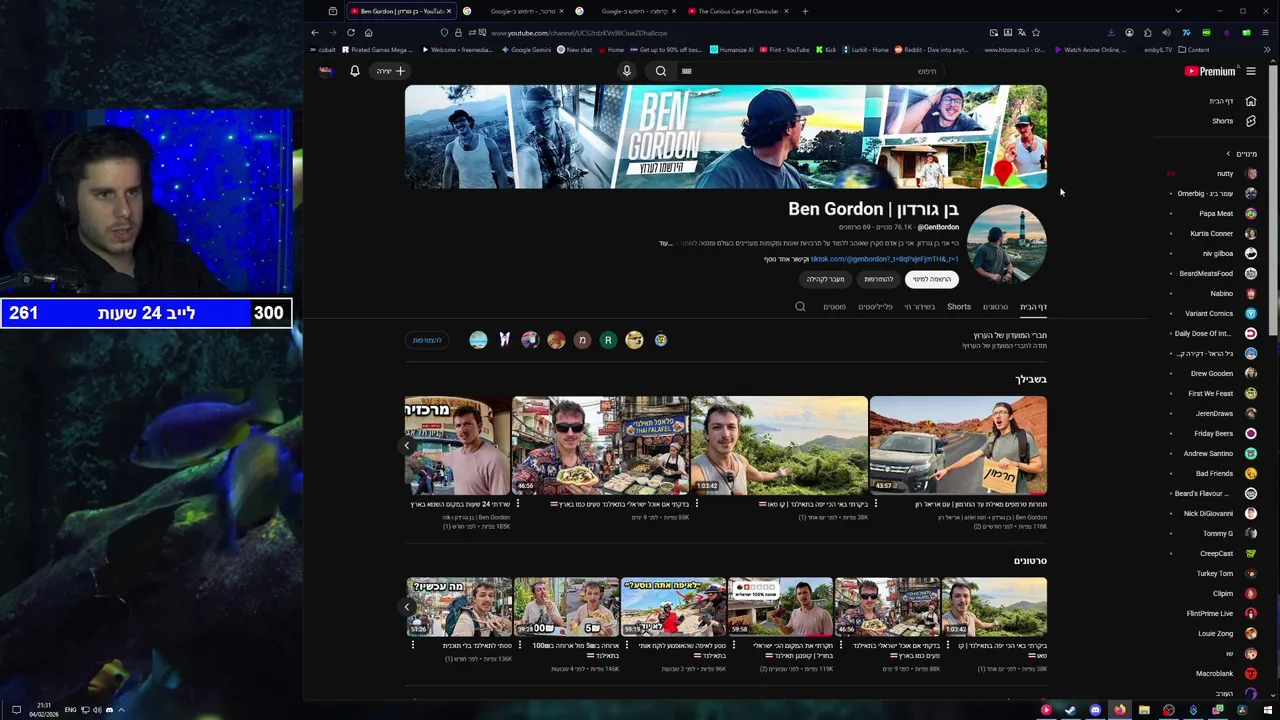Open Home icon in the YouTube sidebar

[1250, 101]
